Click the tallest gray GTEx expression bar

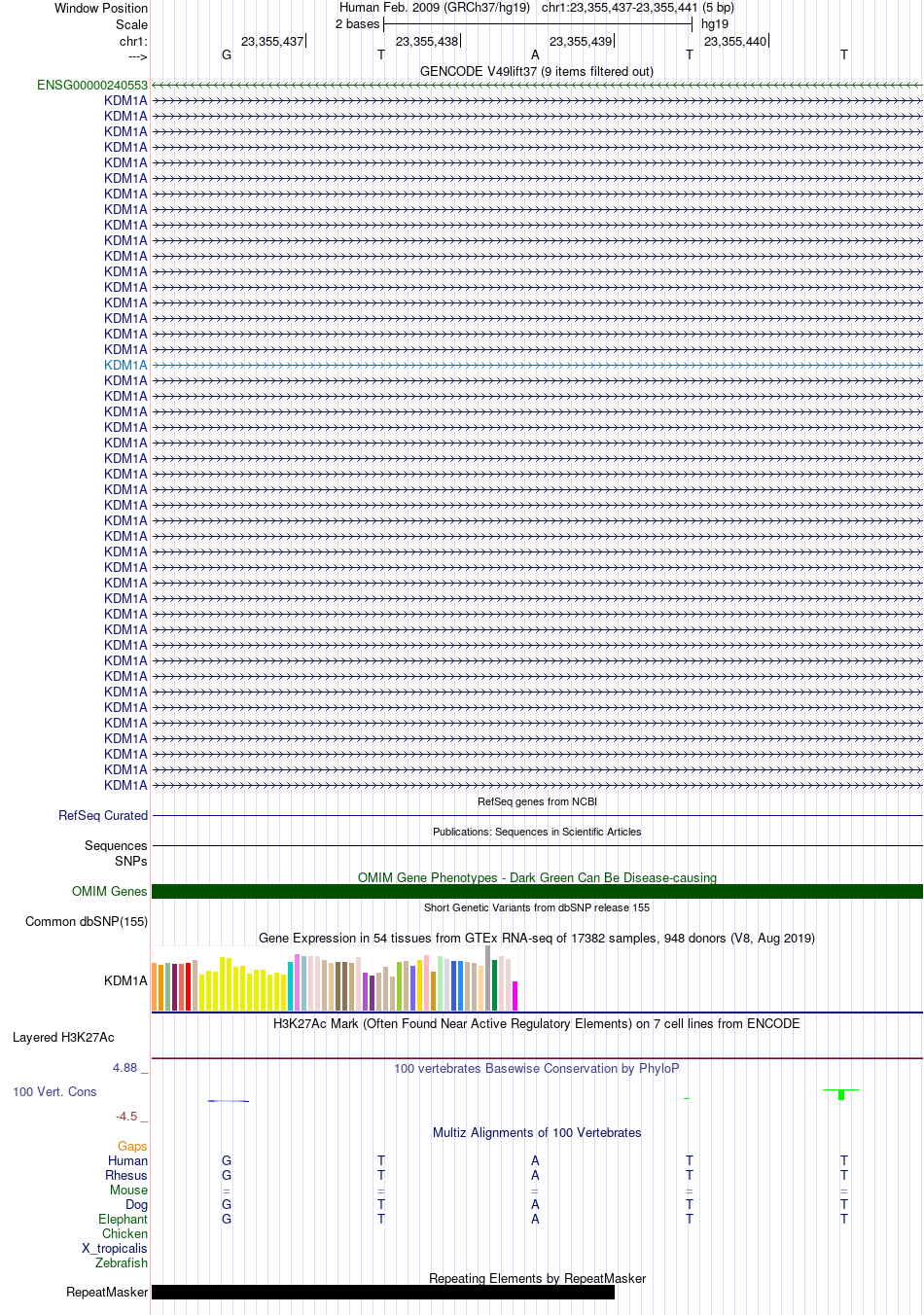point(488,978)
